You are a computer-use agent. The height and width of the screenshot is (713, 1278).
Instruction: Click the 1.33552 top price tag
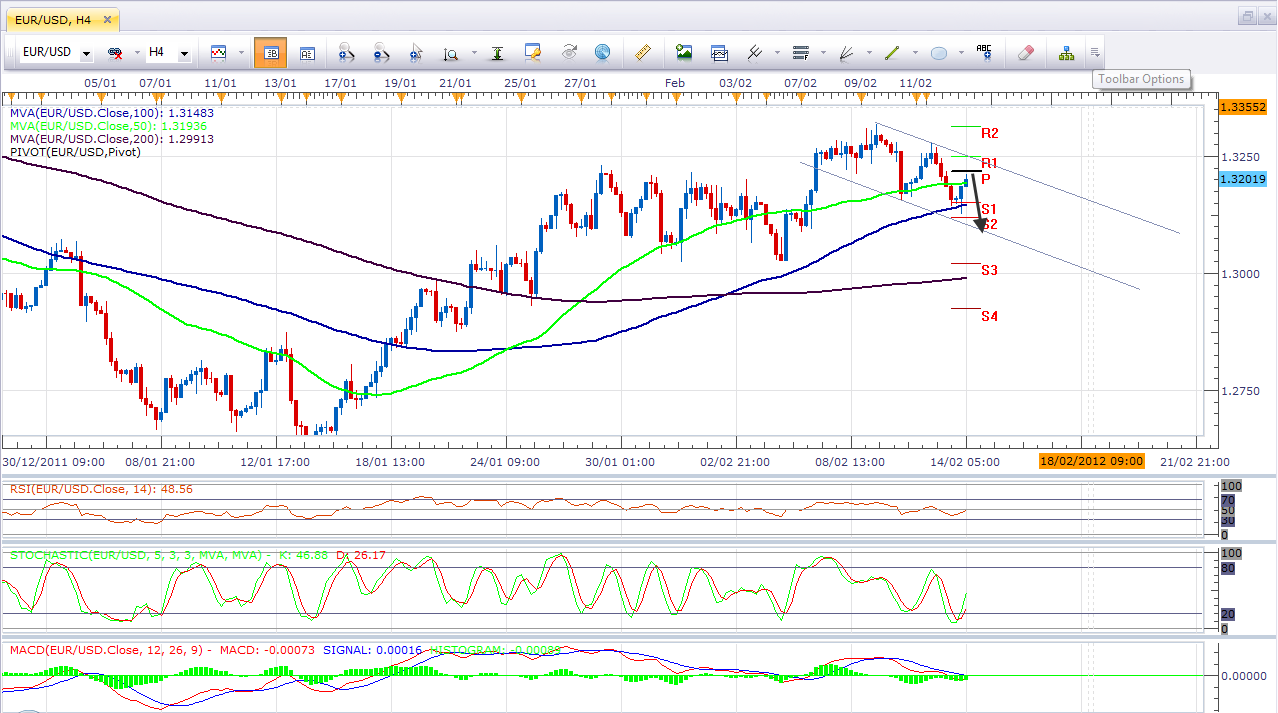pos(1243,106)
